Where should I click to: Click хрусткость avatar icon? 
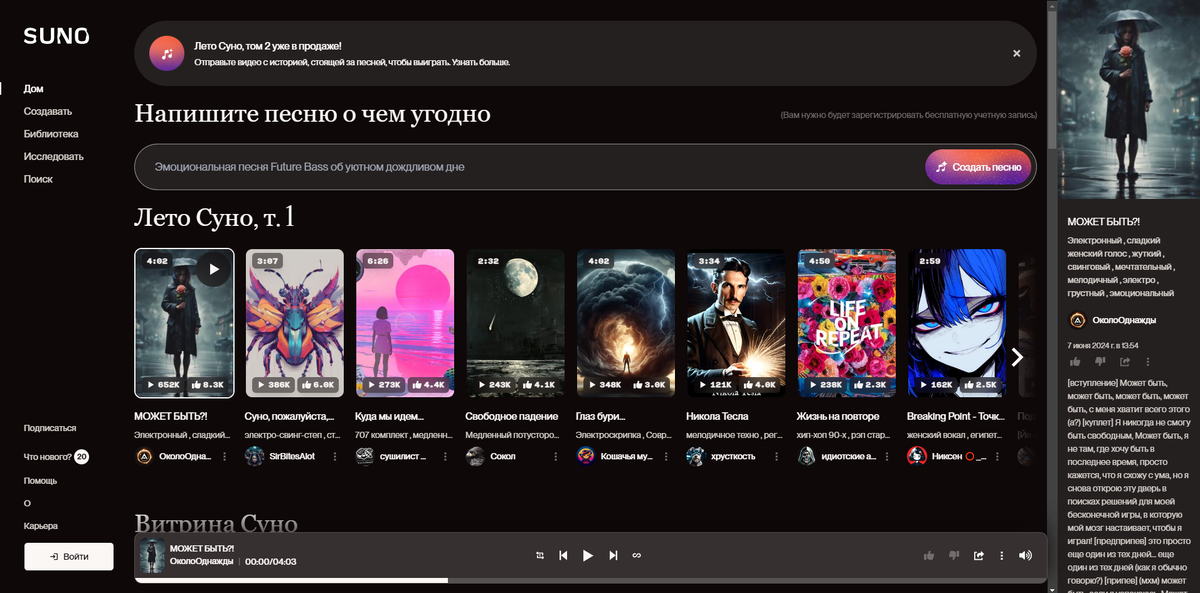[x=696, y=456]
